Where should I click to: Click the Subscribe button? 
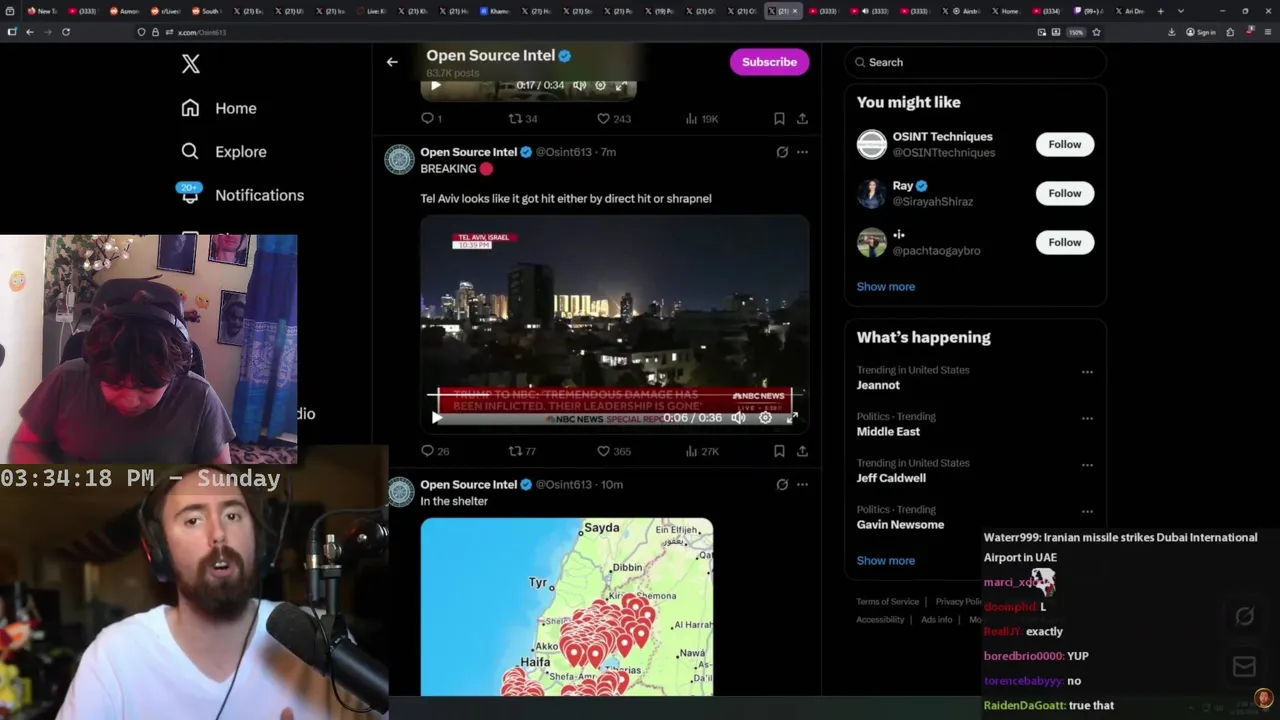coord(769,62)
